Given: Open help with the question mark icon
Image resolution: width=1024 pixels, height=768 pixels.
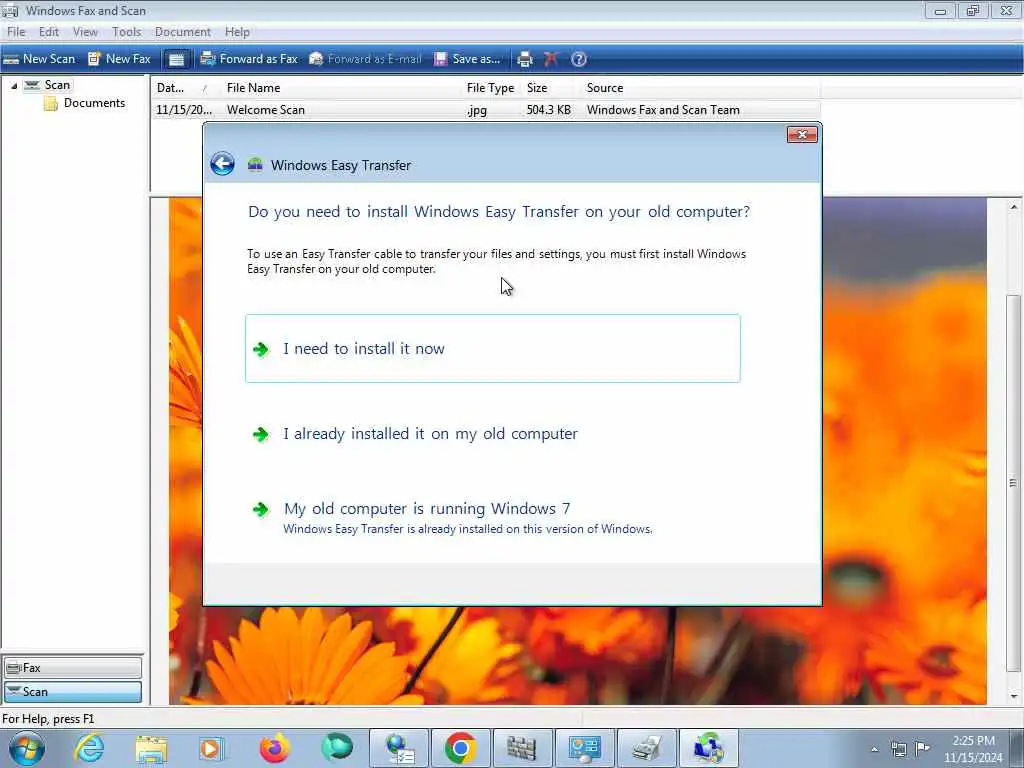Looking at the screenshot, I should click(x=579, y=59).
